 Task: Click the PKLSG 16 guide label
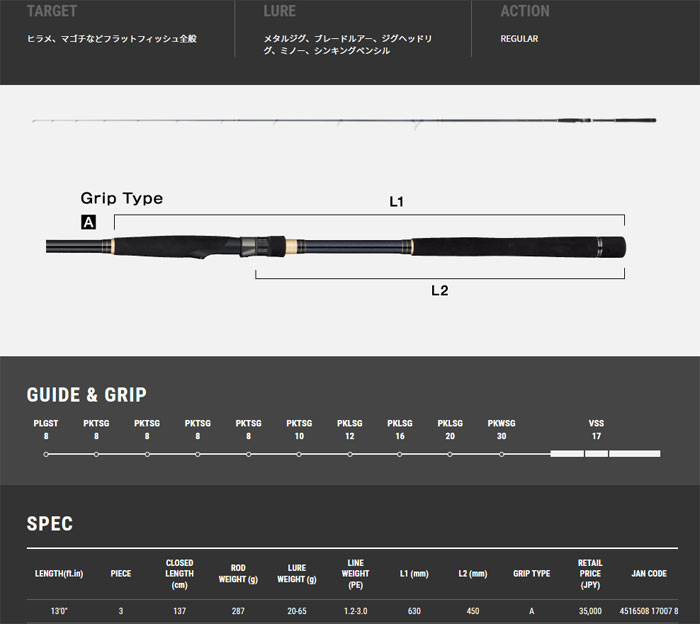point(400,429)
